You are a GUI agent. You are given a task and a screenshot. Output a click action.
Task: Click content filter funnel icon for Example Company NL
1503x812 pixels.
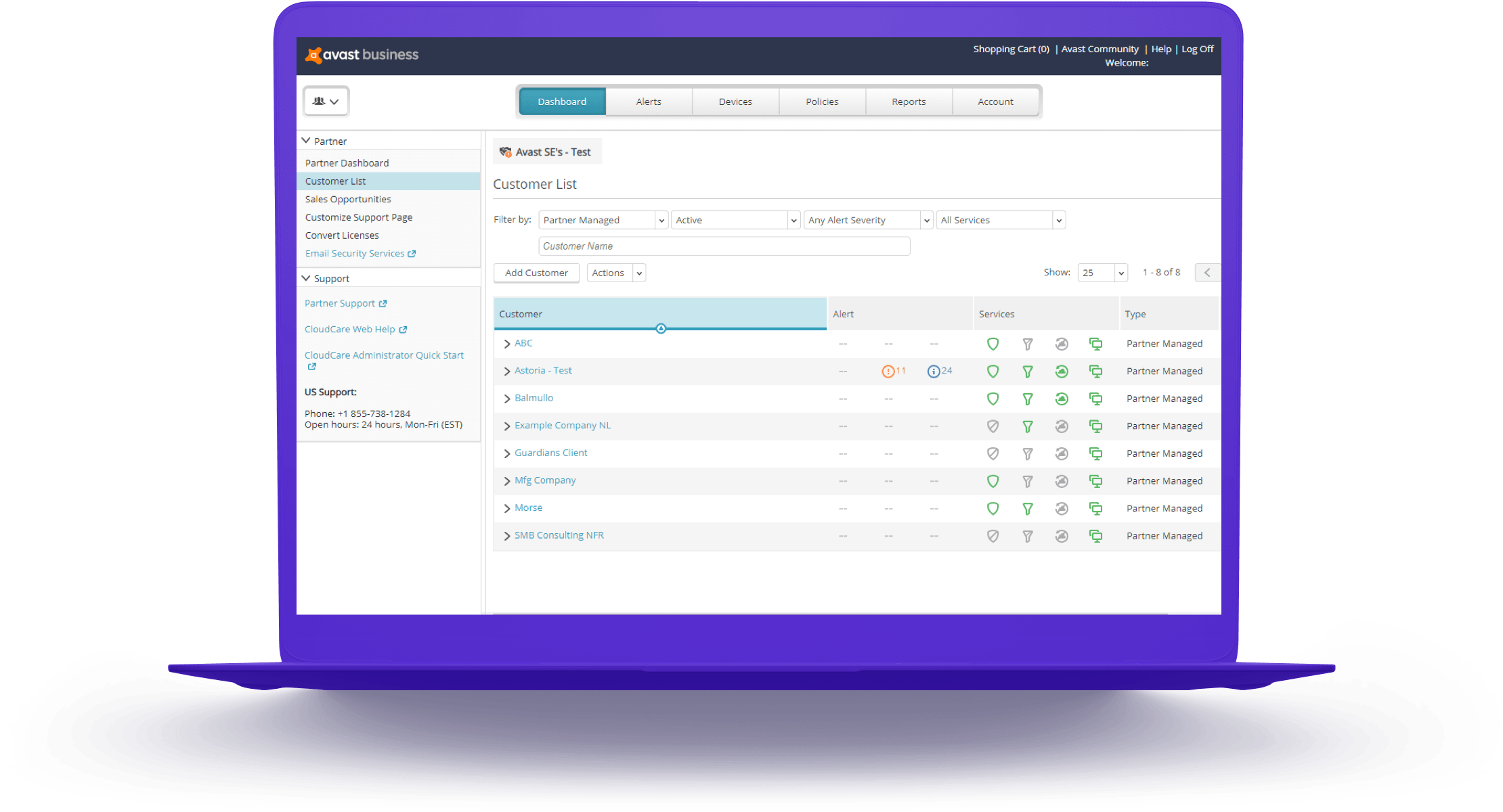(1027, 426)
